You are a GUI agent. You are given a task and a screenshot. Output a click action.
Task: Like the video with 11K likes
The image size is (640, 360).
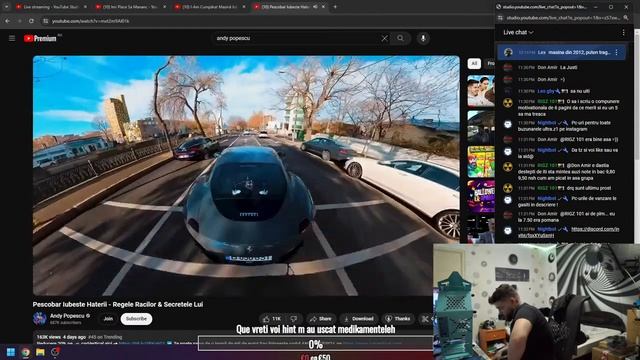coord(272,319)
